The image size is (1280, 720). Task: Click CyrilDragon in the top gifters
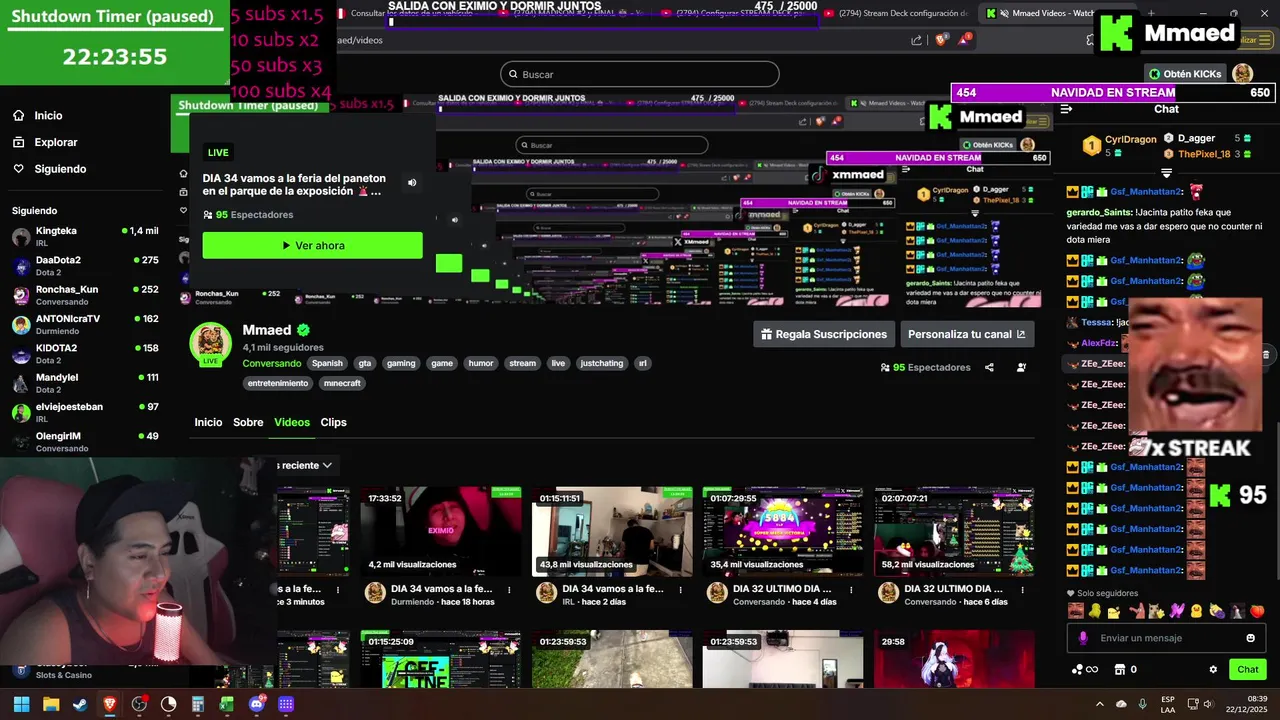pyautogui.click(x=1129, y=139)
